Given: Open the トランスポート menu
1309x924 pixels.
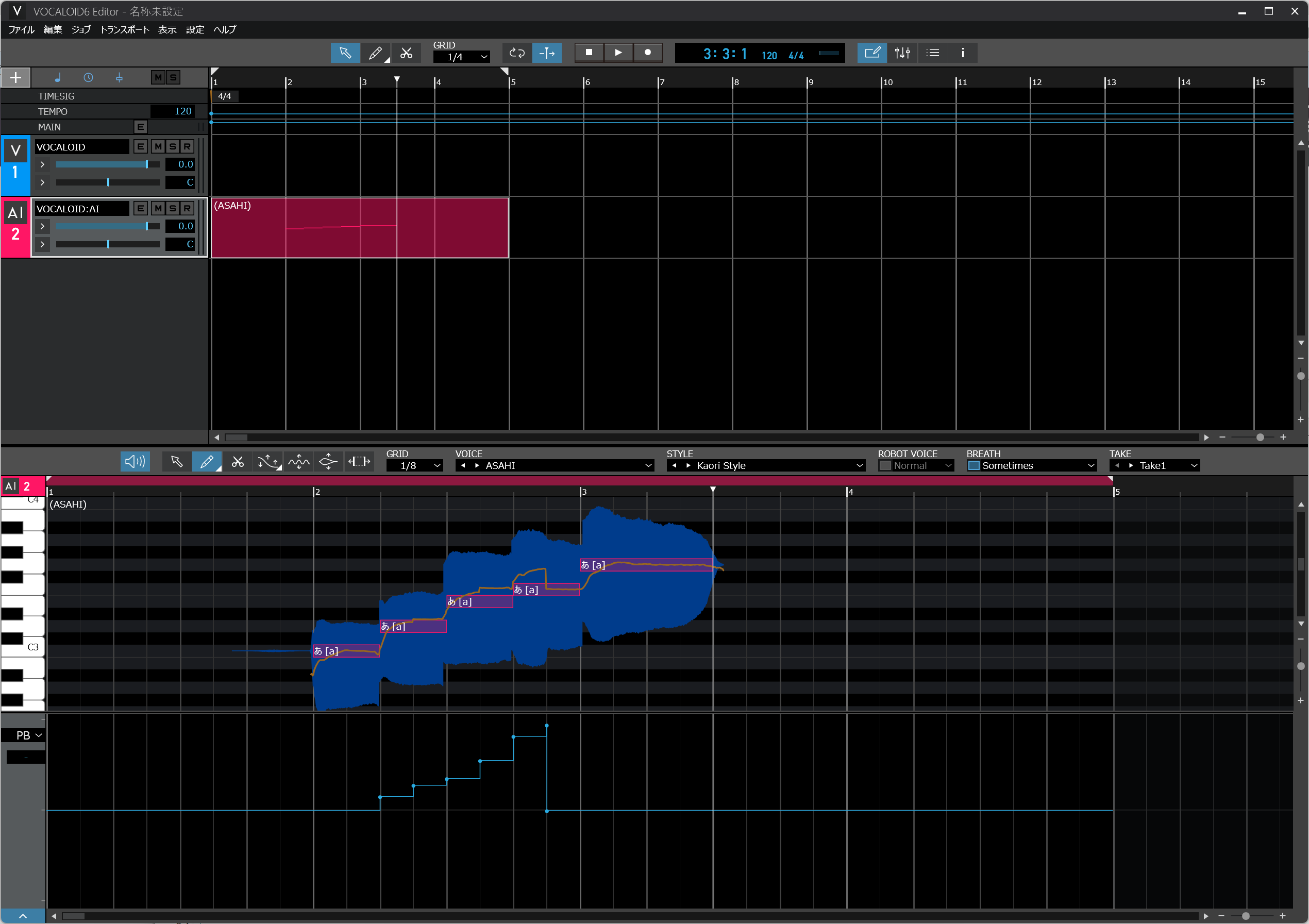Looking at the screenshot, I should point(124,30).
